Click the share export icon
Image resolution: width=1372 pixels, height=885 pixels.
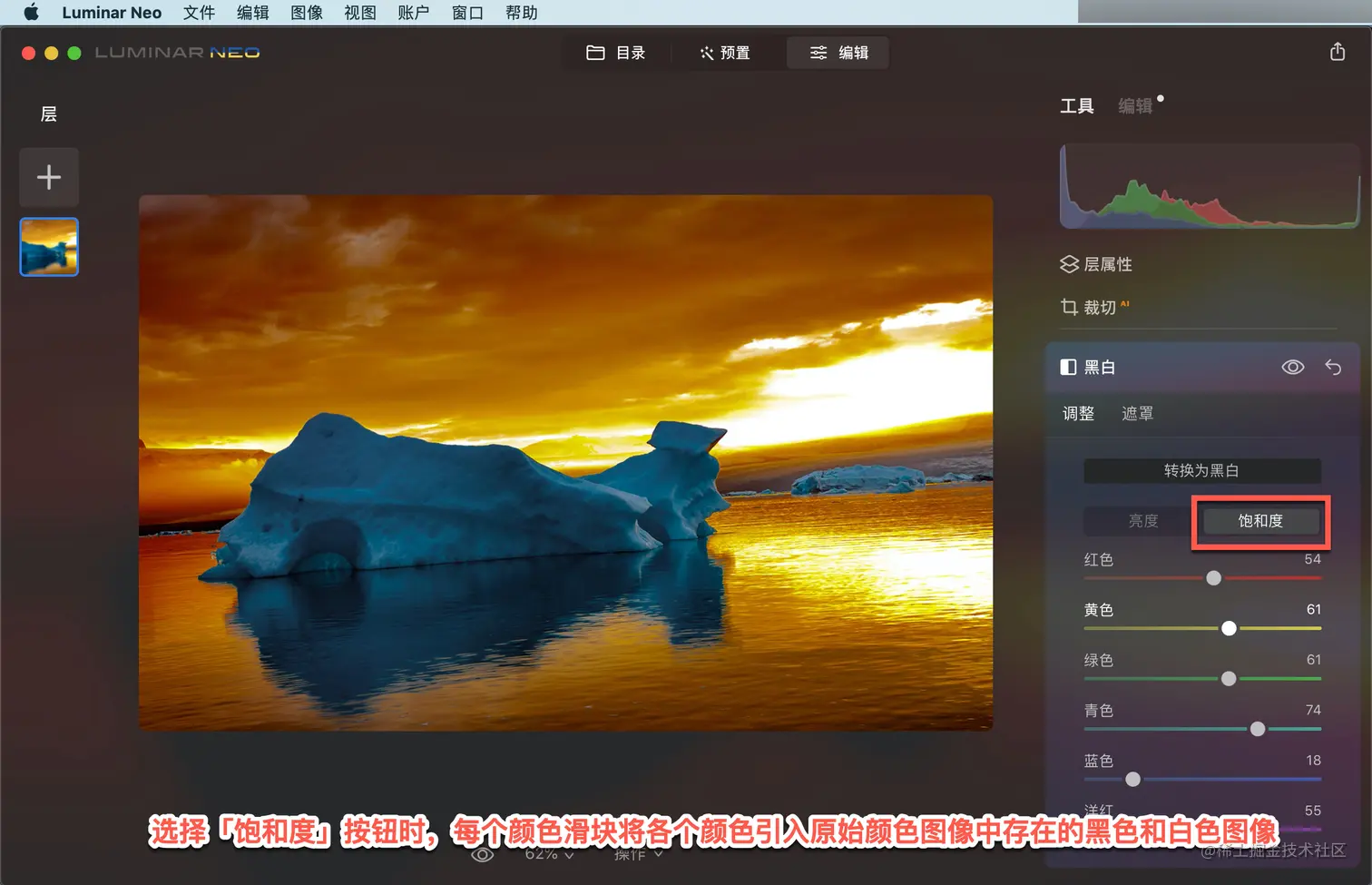(x=1338, y=52)
